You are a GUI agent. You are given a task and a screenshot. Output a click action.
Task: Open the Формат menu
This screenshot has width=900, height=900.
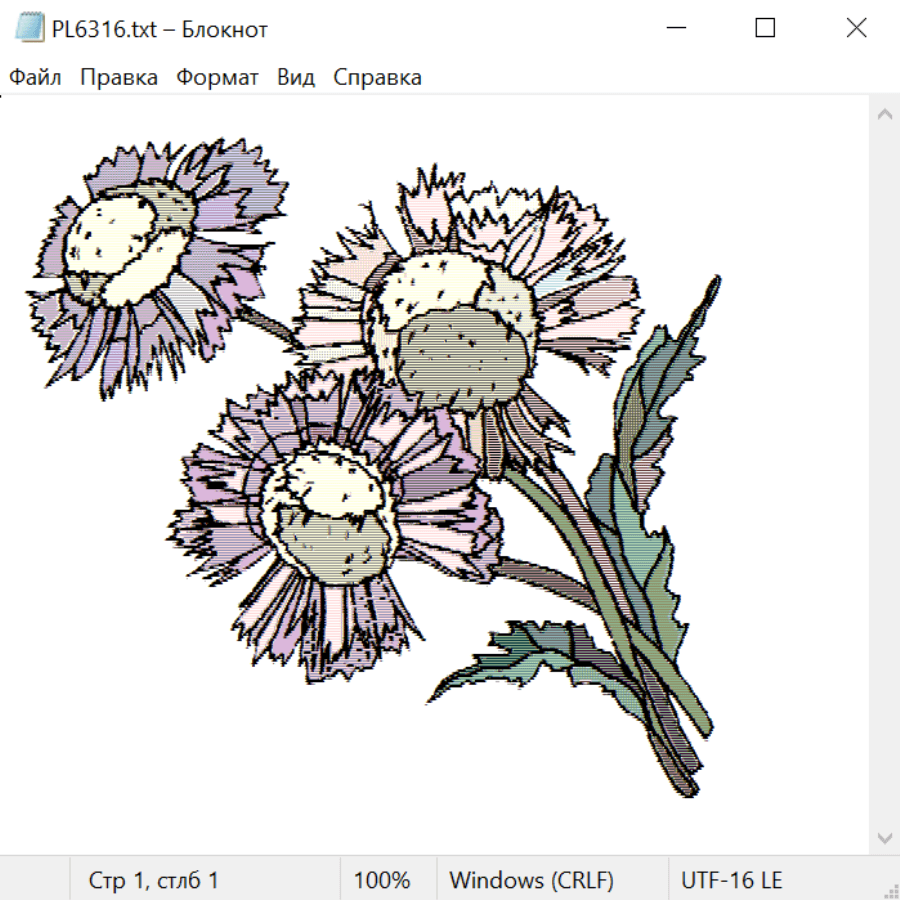point(217,78)
